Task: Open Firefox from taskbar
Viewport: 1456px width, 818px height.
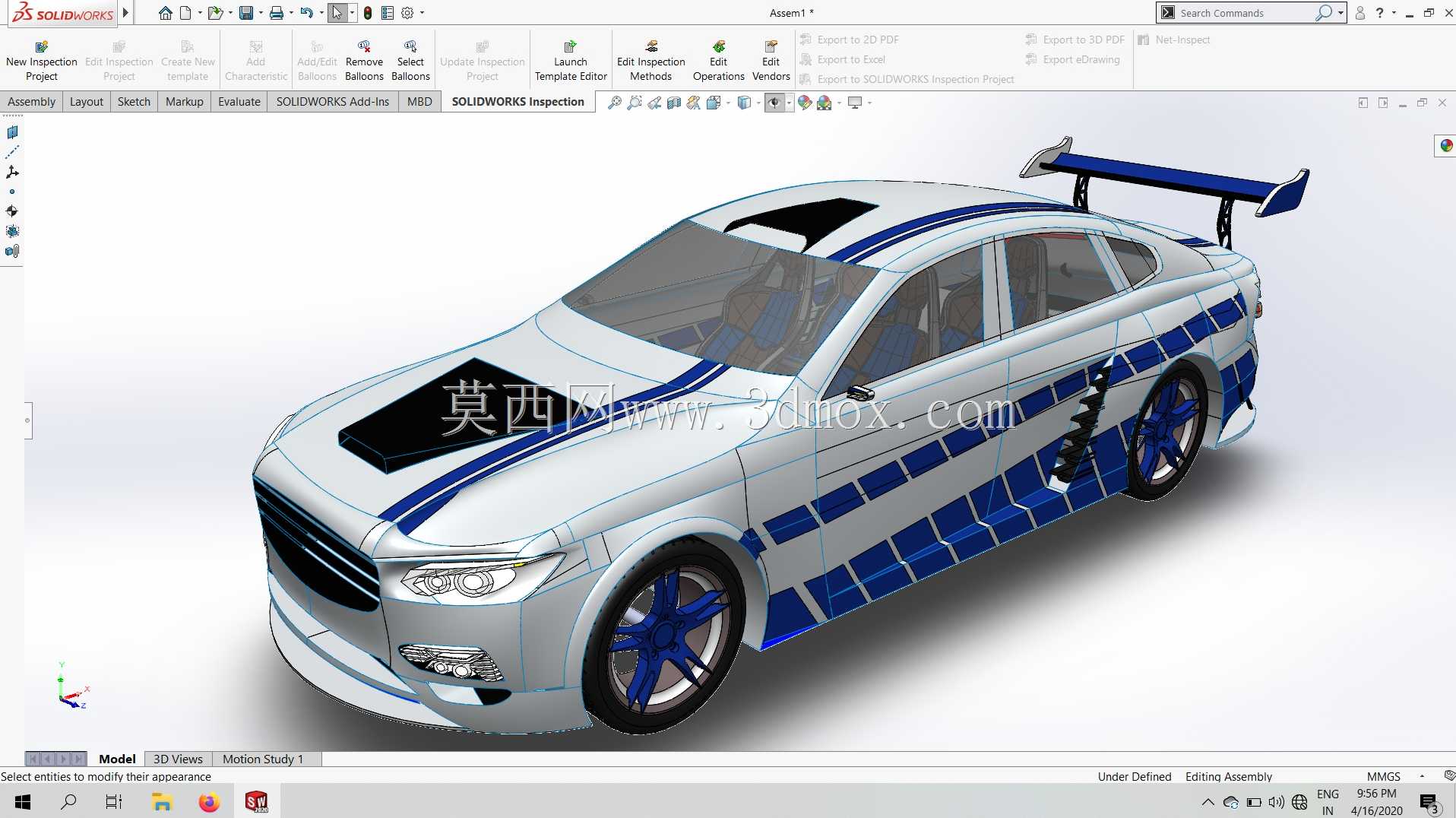Action: click(x=209, y=801)
